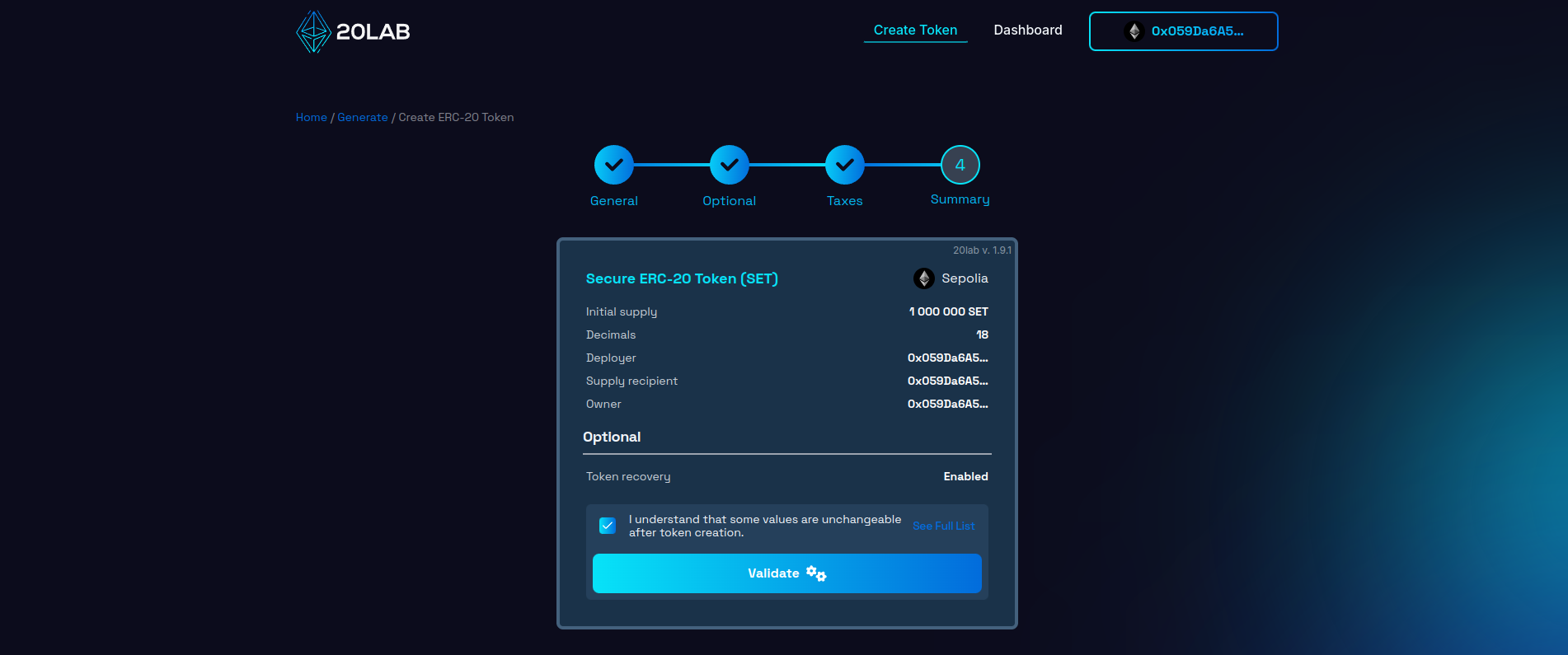Screen dimensions: 1568x655
Task: Click the Secure ERC-20 Token (SET) title
Action: coord(682,278)
